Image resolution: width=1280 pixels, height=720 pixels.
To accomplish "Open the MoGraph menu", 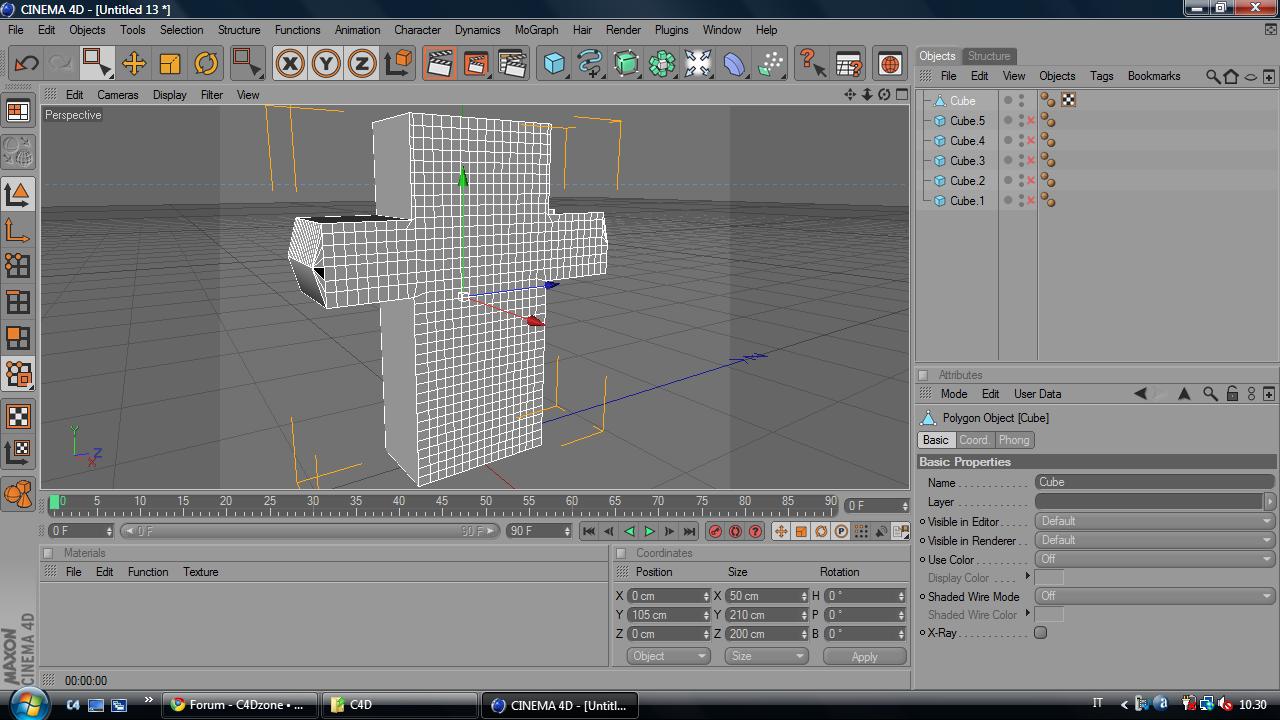I will [x=536, y=30].
